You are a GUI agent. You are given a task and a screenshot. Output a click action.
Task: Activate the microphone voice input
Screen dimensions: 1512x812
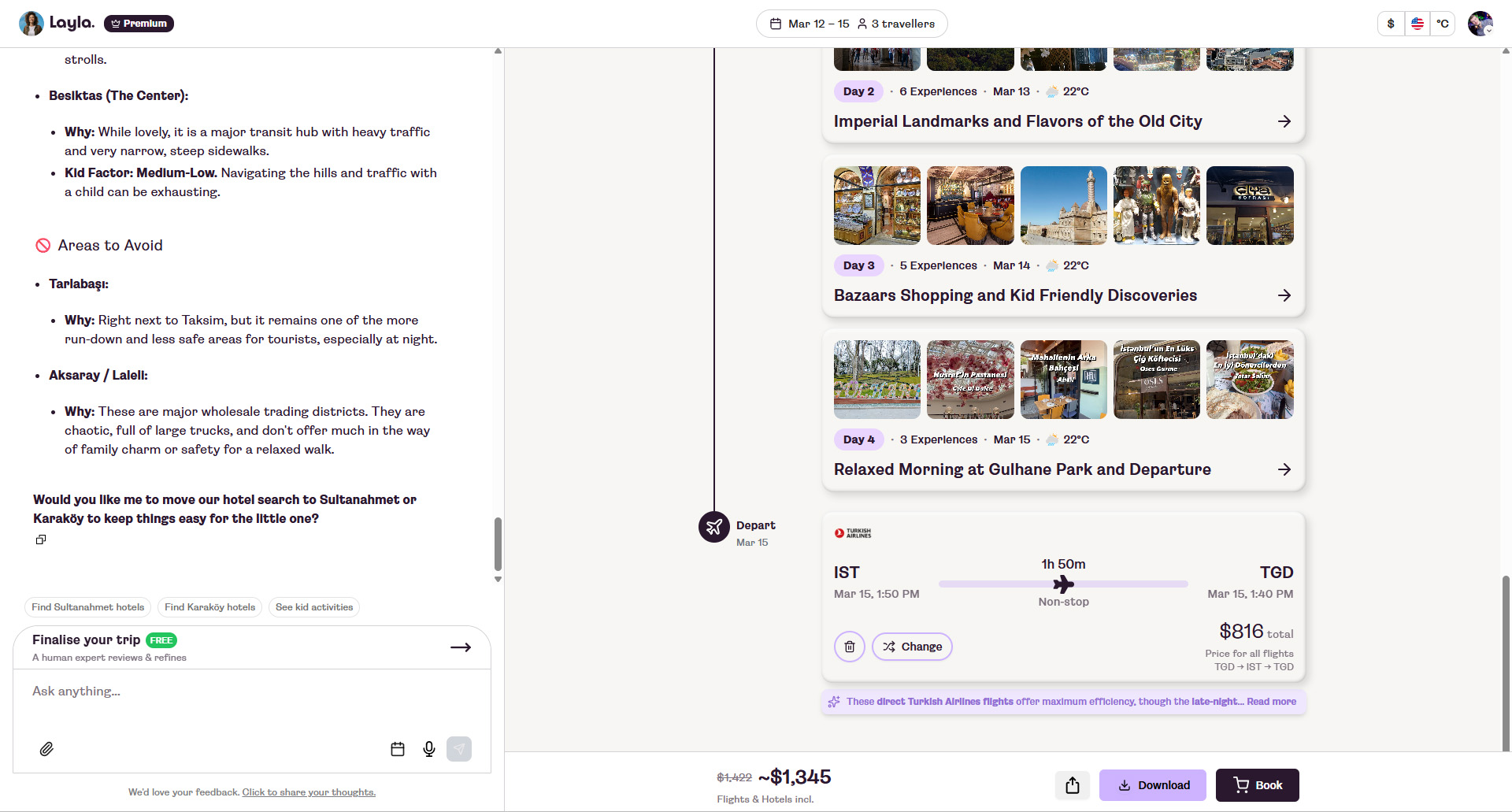pos(429,749)
